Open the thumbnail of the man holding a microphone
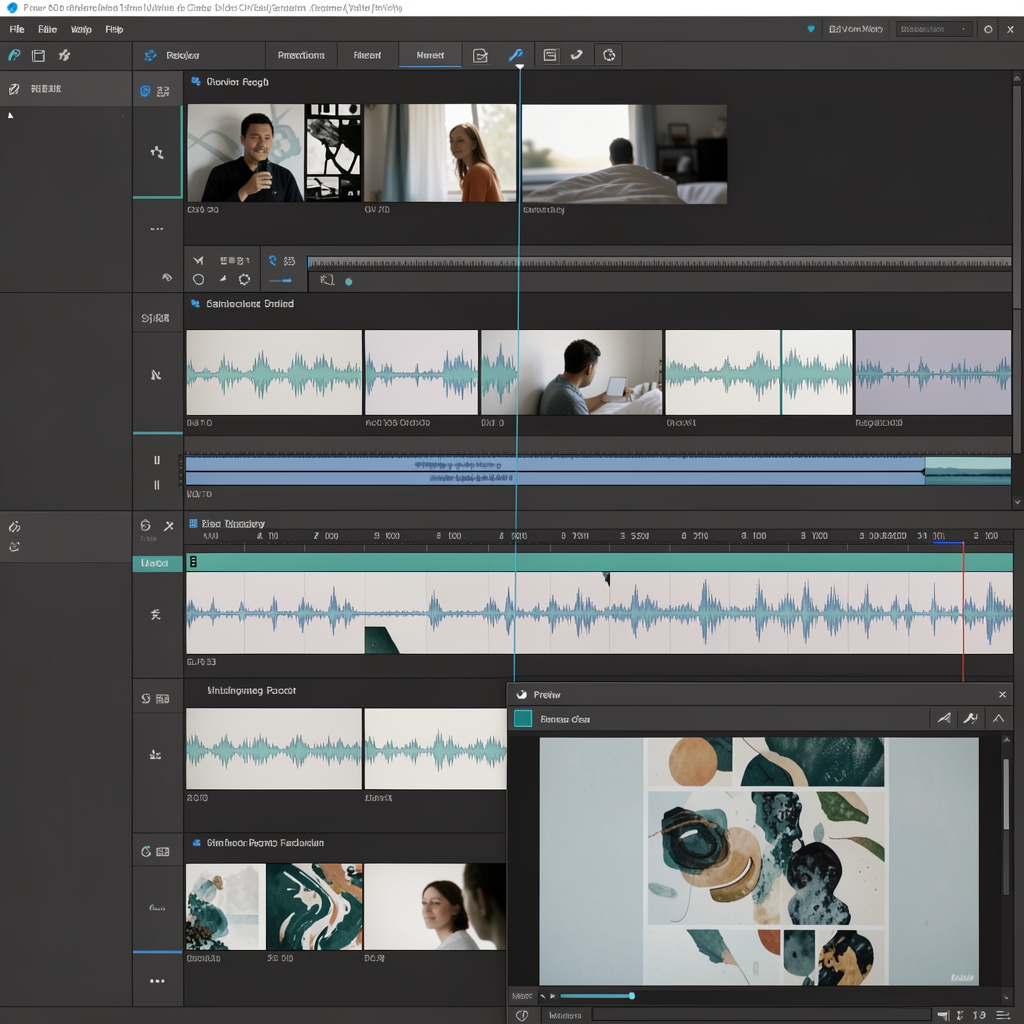The width and height of the screenshot is (1024, 1024). pyautogui.click(x=246, y=153)
